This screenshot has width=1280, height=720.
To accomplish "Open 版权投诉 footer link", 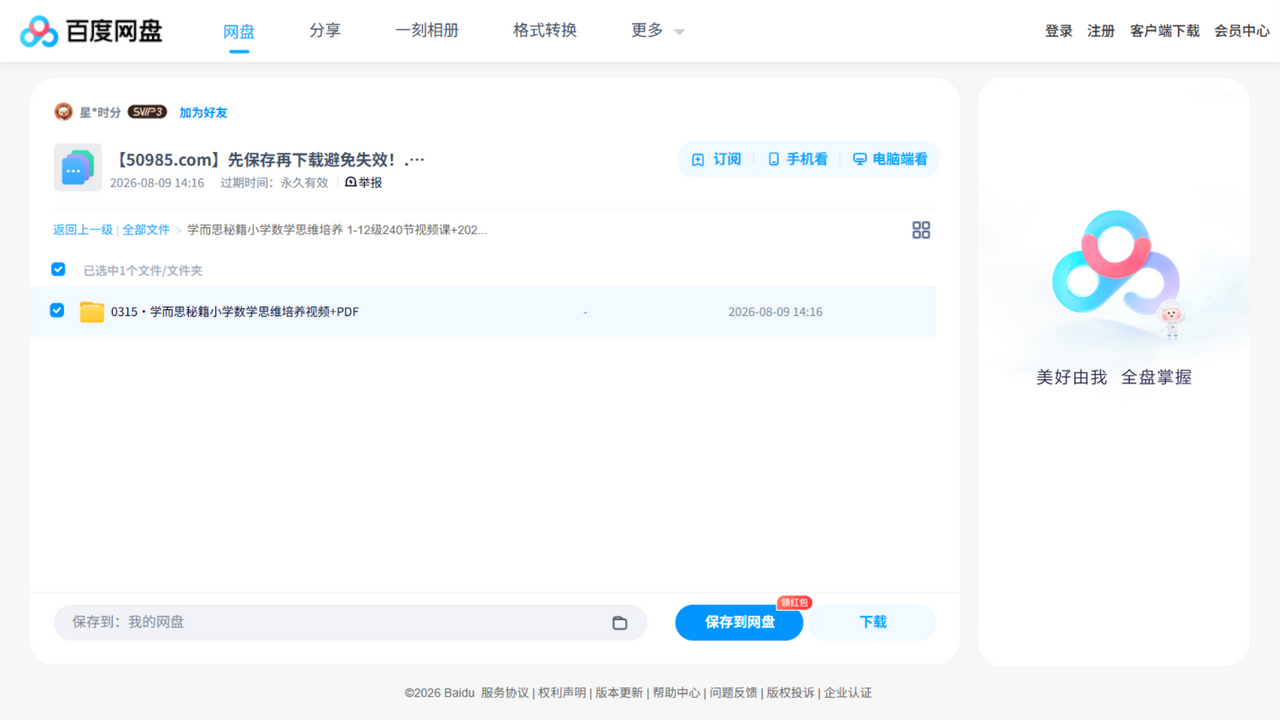I will 791,693.
